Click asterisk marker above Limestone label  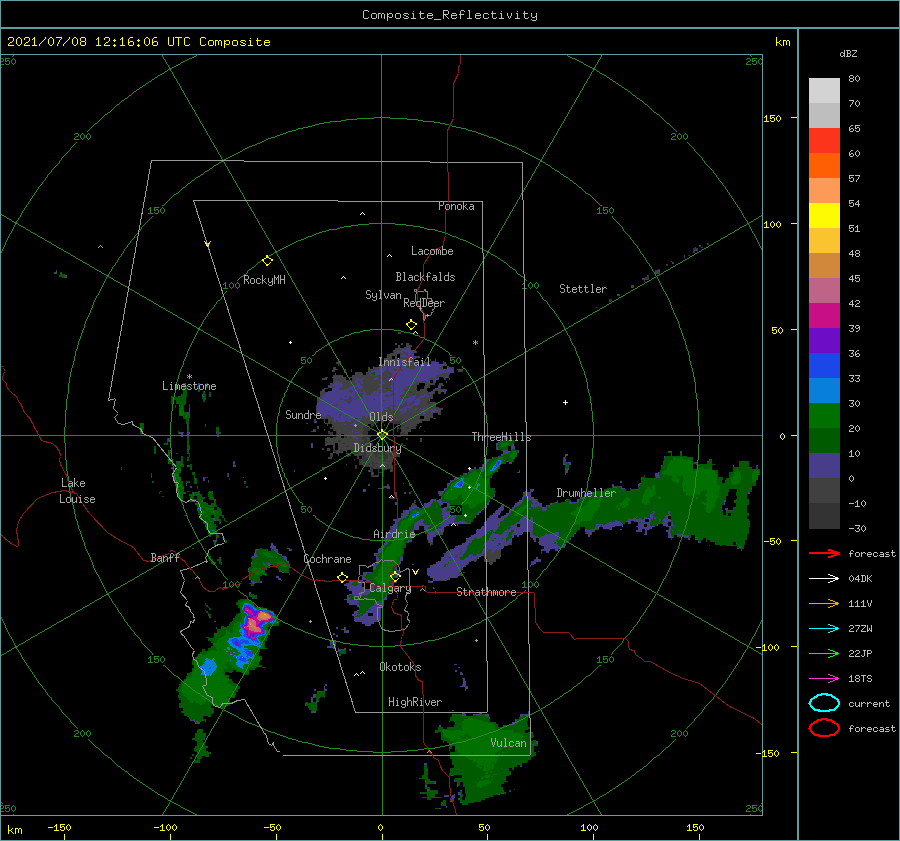click(x=189, y=377)
